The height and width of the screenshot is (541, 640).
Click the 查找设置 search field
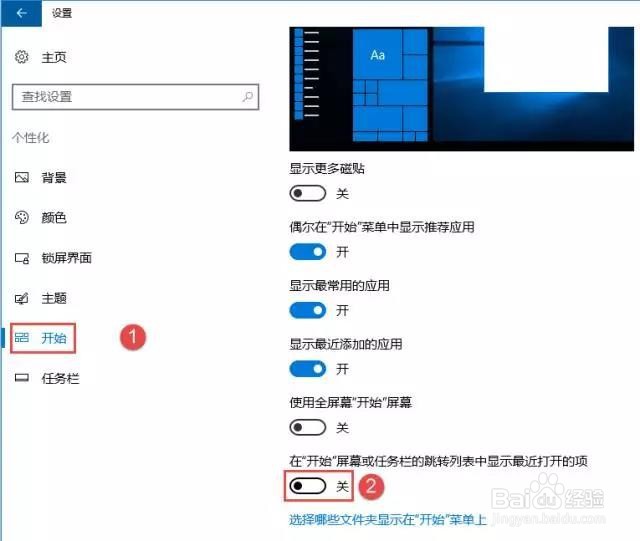pyautogui.click(x=136, y=97)
